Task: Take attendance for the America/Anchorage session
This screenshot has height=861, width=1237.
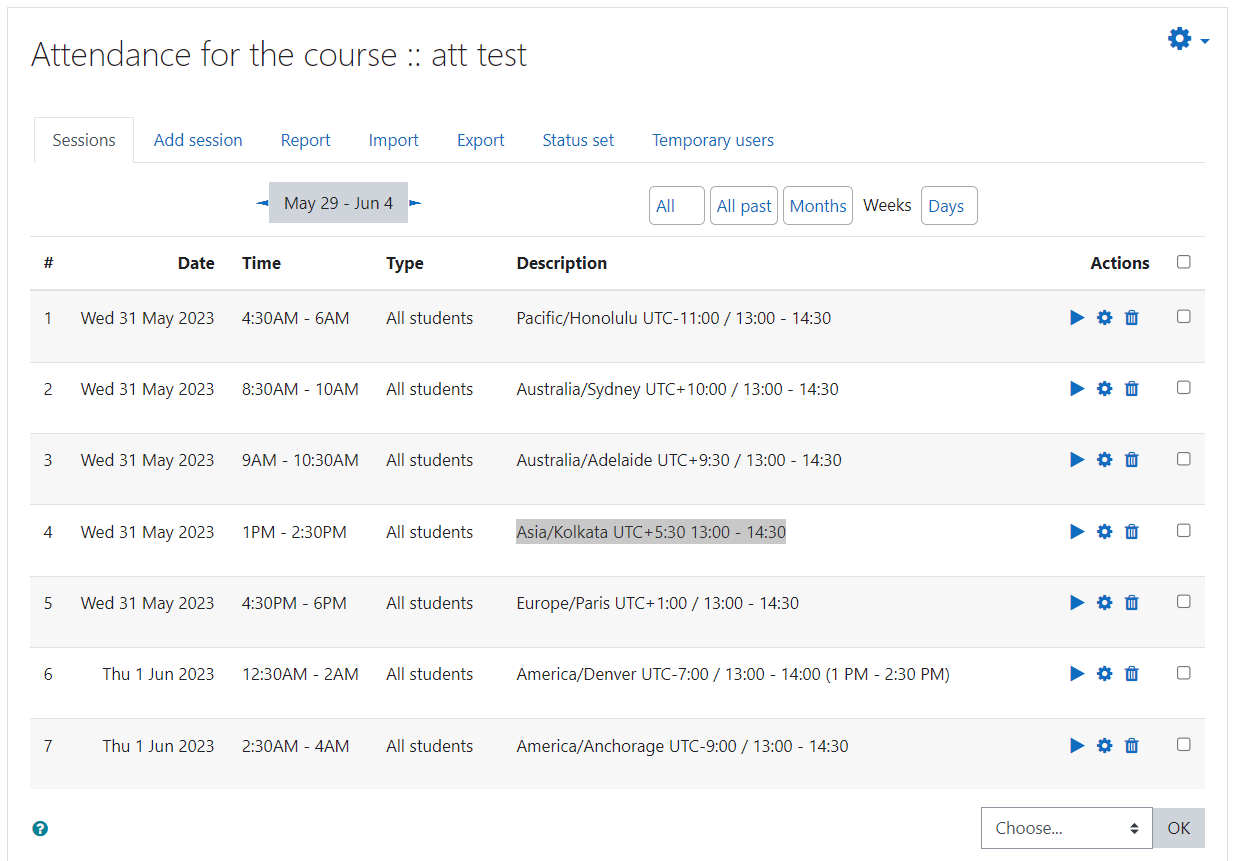Action: click(1076, 744)
